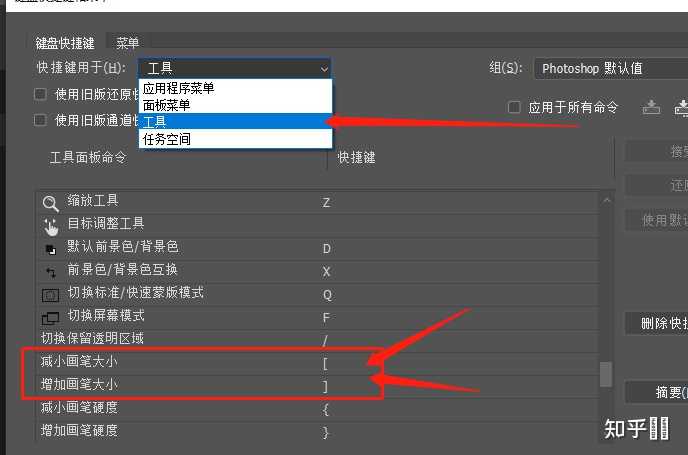Click shortcut Q for quick mask
This screenshot has height=455, width=688.
click(327, 295)
